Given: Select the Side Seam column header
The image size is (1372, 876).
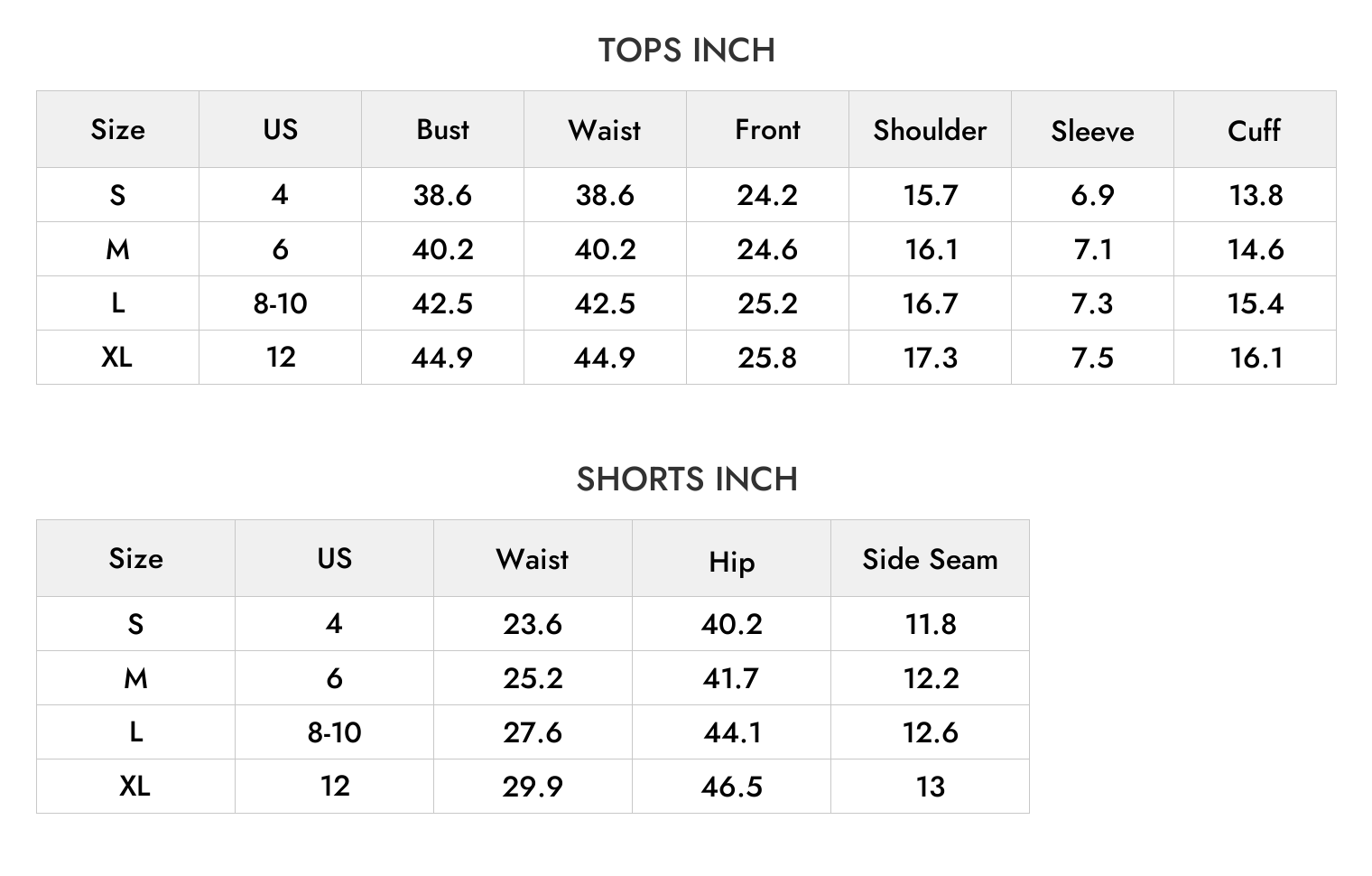Looking at the screenshot, I should (930, 559).
